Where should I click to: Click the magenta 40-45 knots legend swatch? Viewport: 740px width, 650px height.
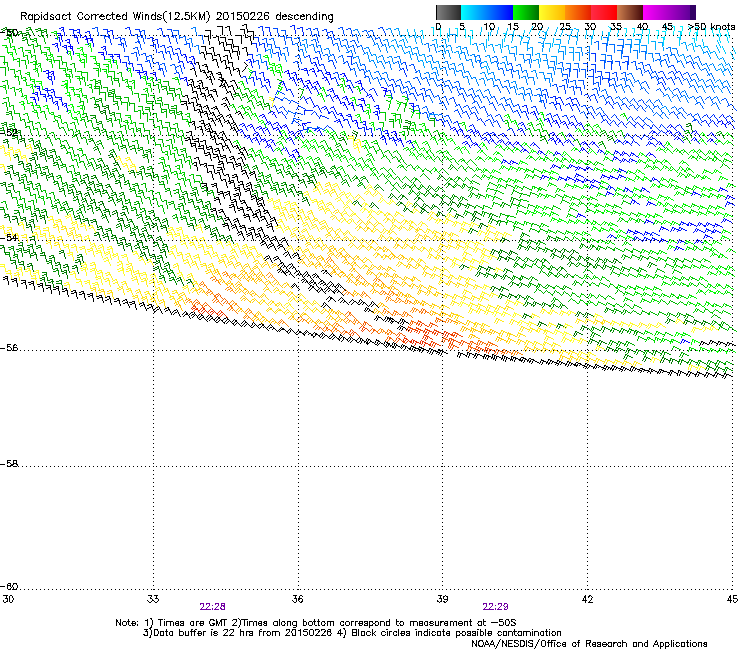656,12
